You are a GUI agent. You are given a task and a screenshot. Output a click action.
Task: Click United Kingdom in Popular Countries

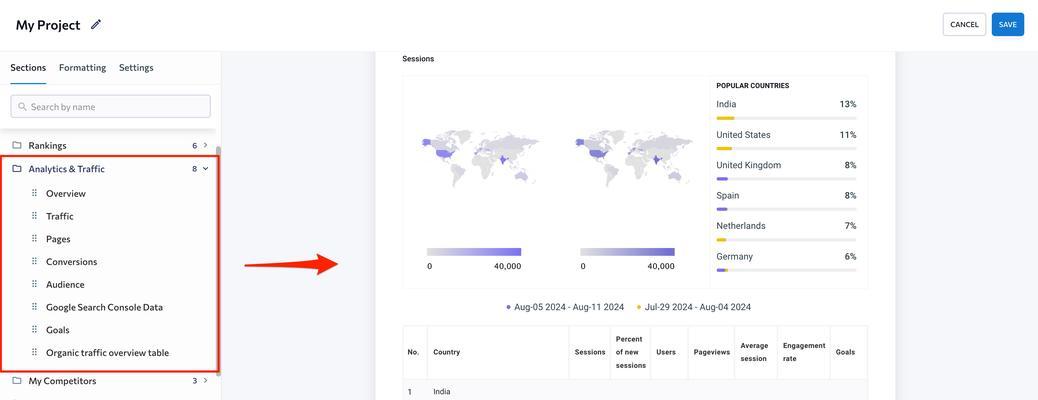pyautogui.click(x=749, y=165)
